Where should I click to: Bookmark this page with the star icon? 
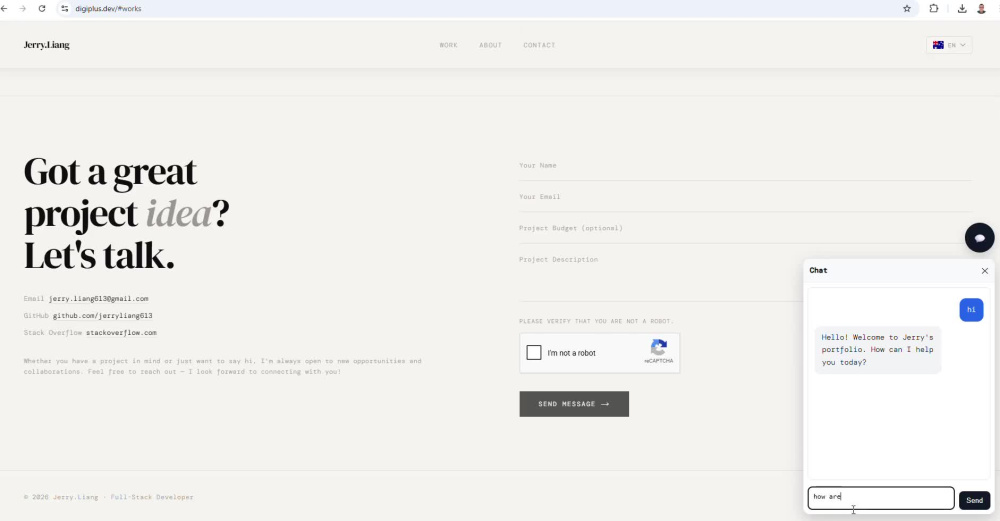click(x=907, y=8)
